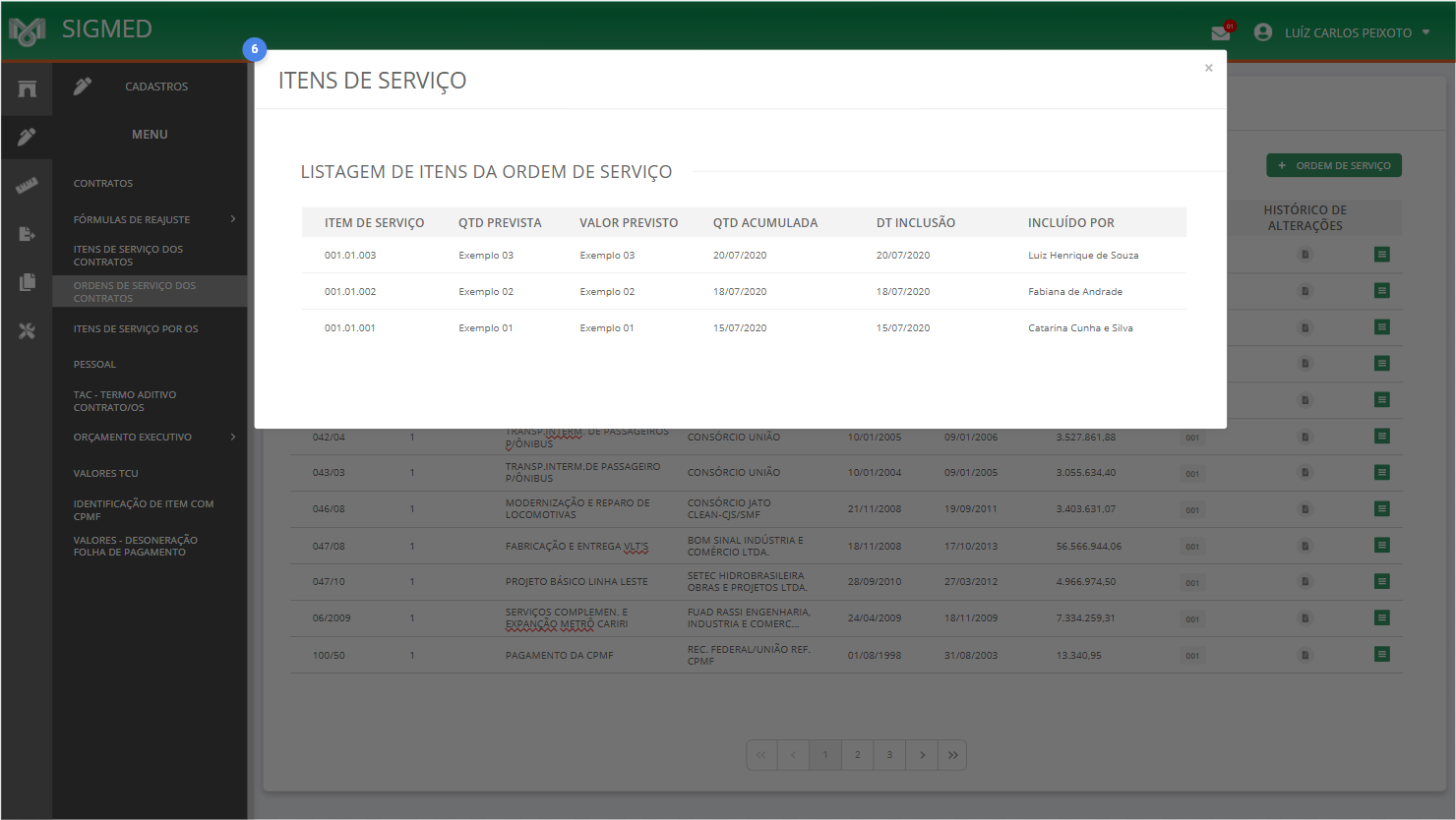
Task: Select the pencil icon in the icon rail
Action: 27,137
